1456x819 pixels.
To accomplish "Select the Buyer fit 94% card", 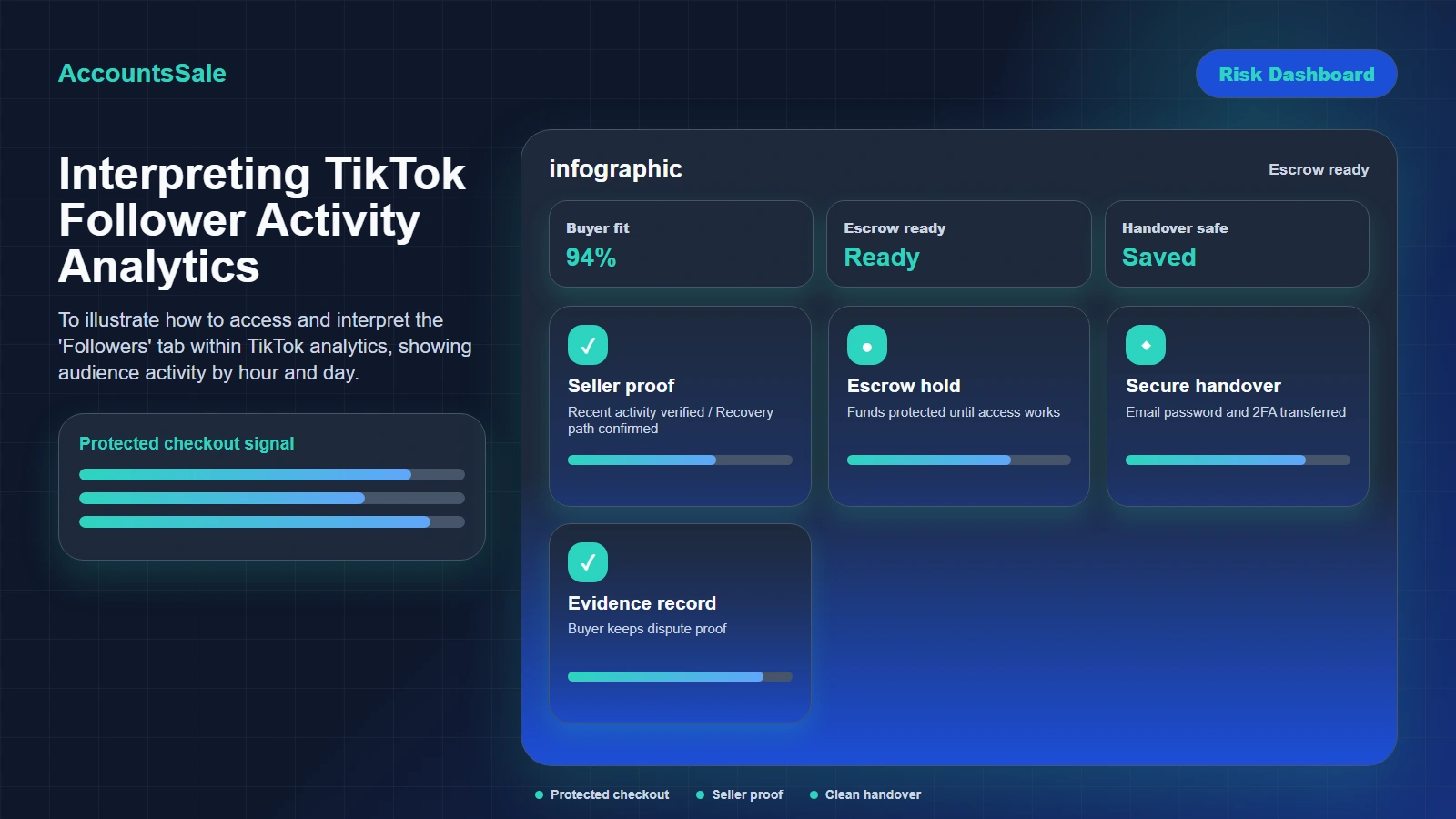I will 681,244.
